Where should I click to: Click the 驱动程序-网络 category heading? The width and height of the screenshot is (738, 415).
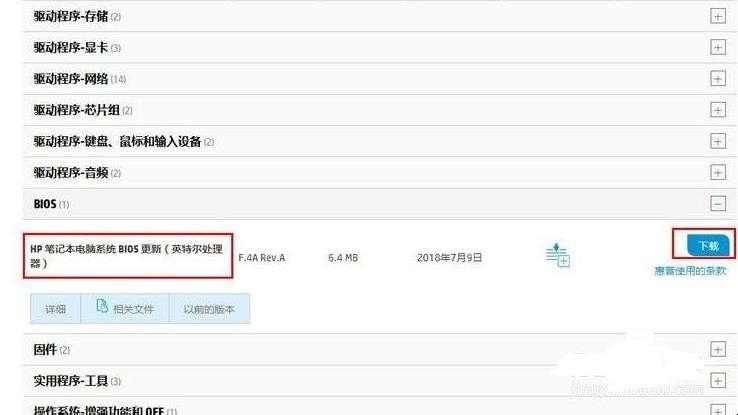71,79
